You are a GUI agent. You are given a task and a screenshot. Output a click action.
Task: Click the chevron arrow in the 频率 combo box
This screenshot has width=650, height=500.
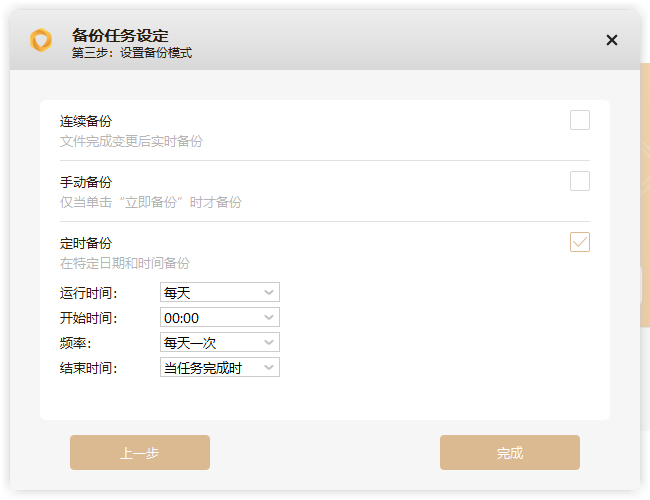(269, 342)
